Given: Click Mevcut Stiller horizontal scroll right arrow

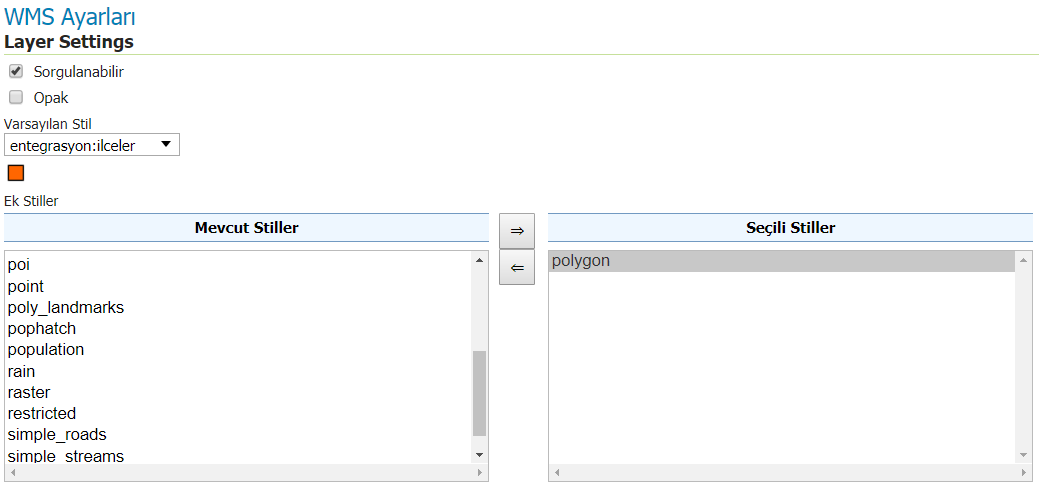Looking at the screenshot, I should [x=480, y=473].
